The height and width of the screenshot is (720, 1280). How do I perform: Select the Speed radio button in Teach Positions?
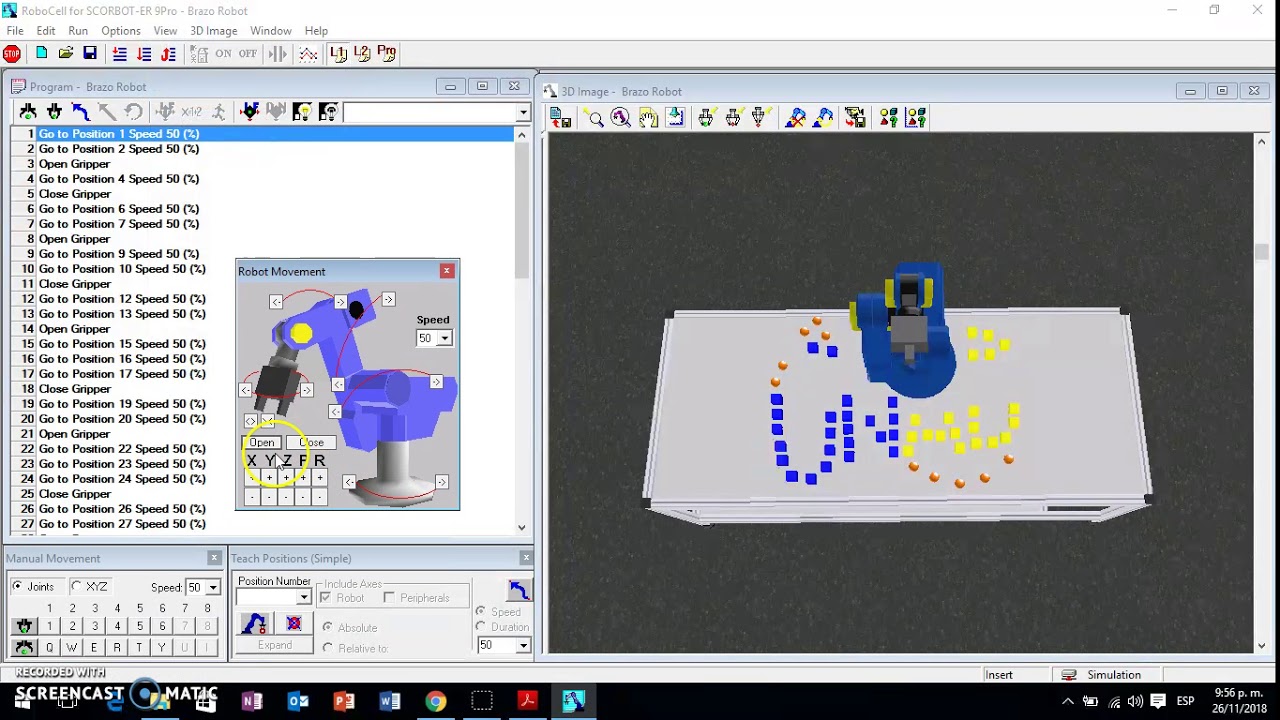coord(481,611)
